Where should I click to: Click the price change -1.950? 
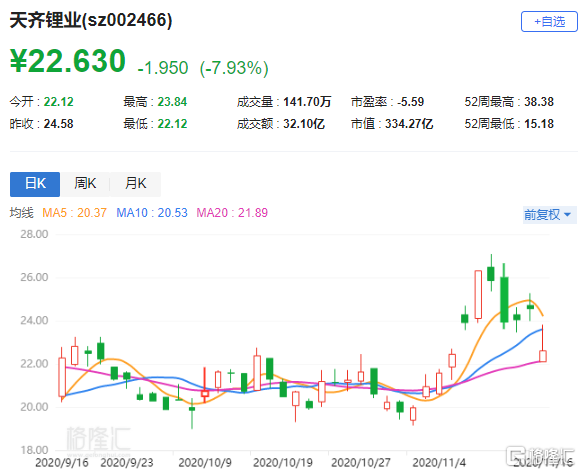click(163, 68)
